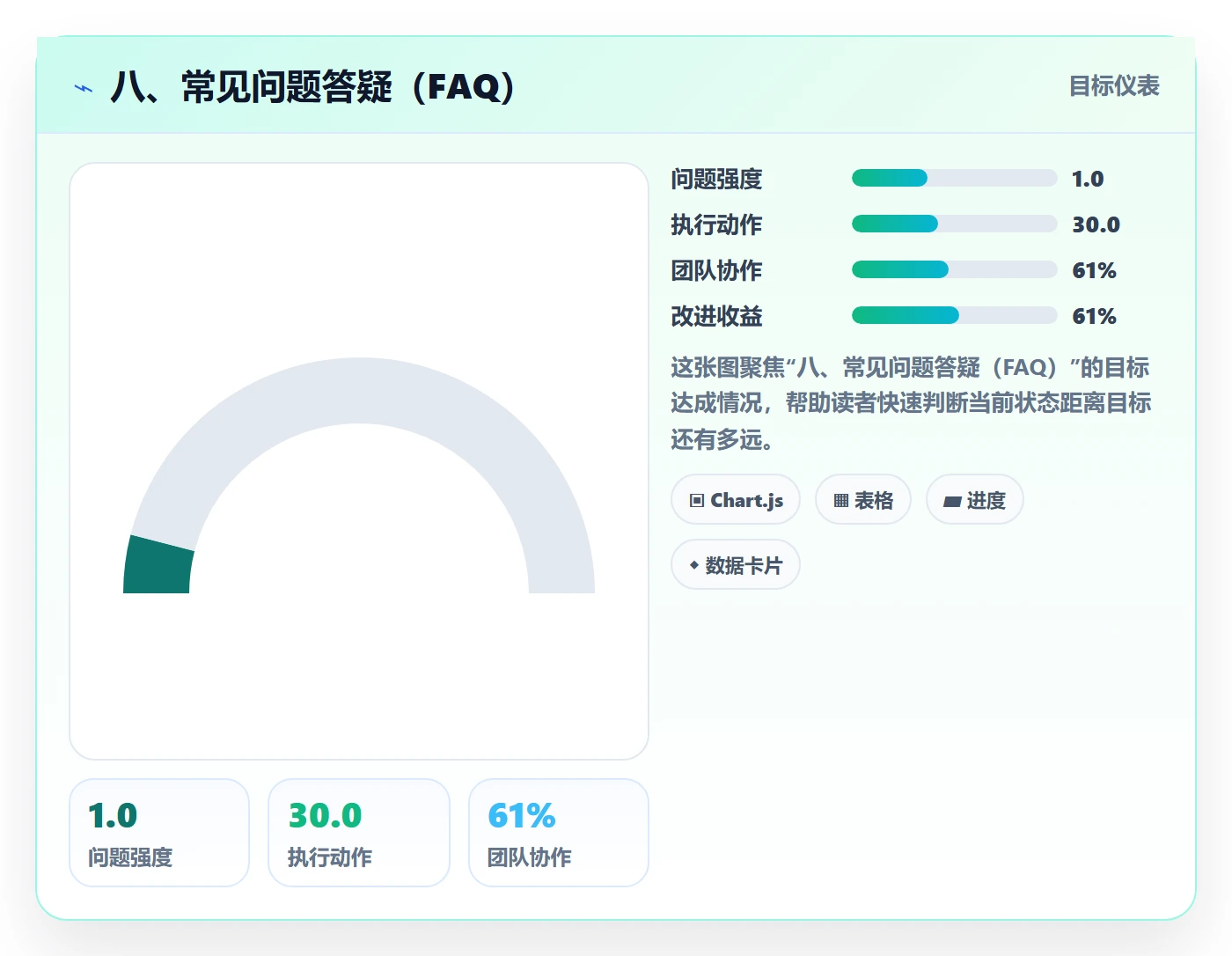Click the bar icon on 进度 tag
Viewport: 1232px width, 956px height.
click(x=952, y=502)
